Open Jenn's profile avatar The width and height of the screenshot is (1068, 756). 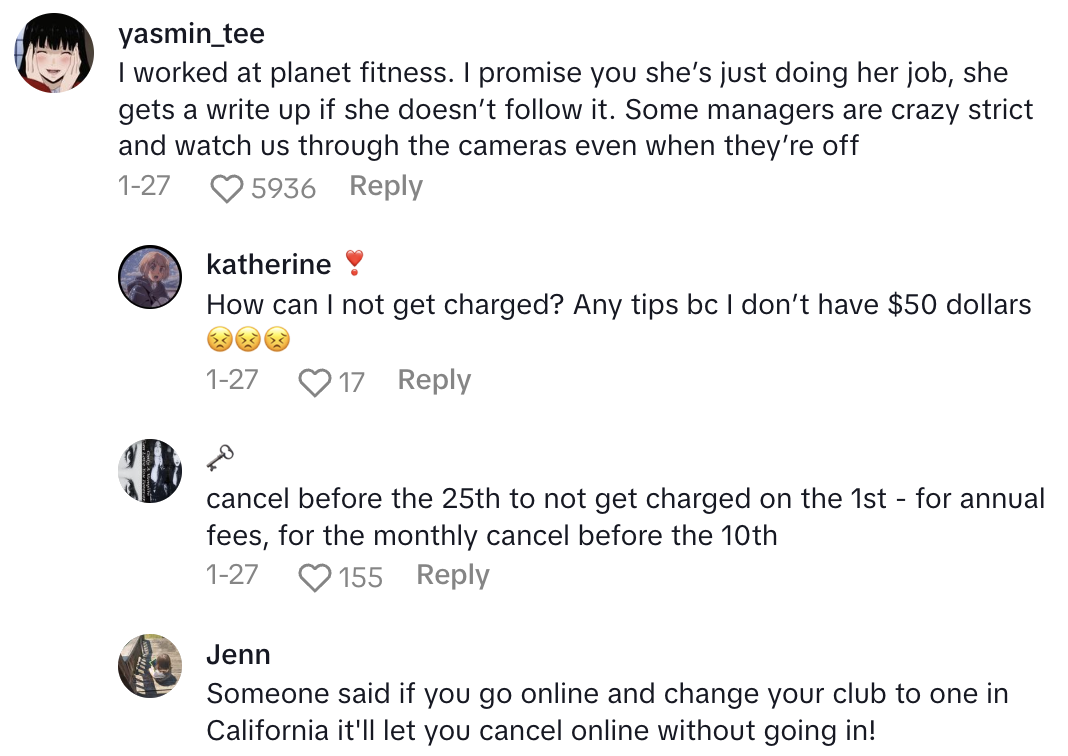[150, 665]
